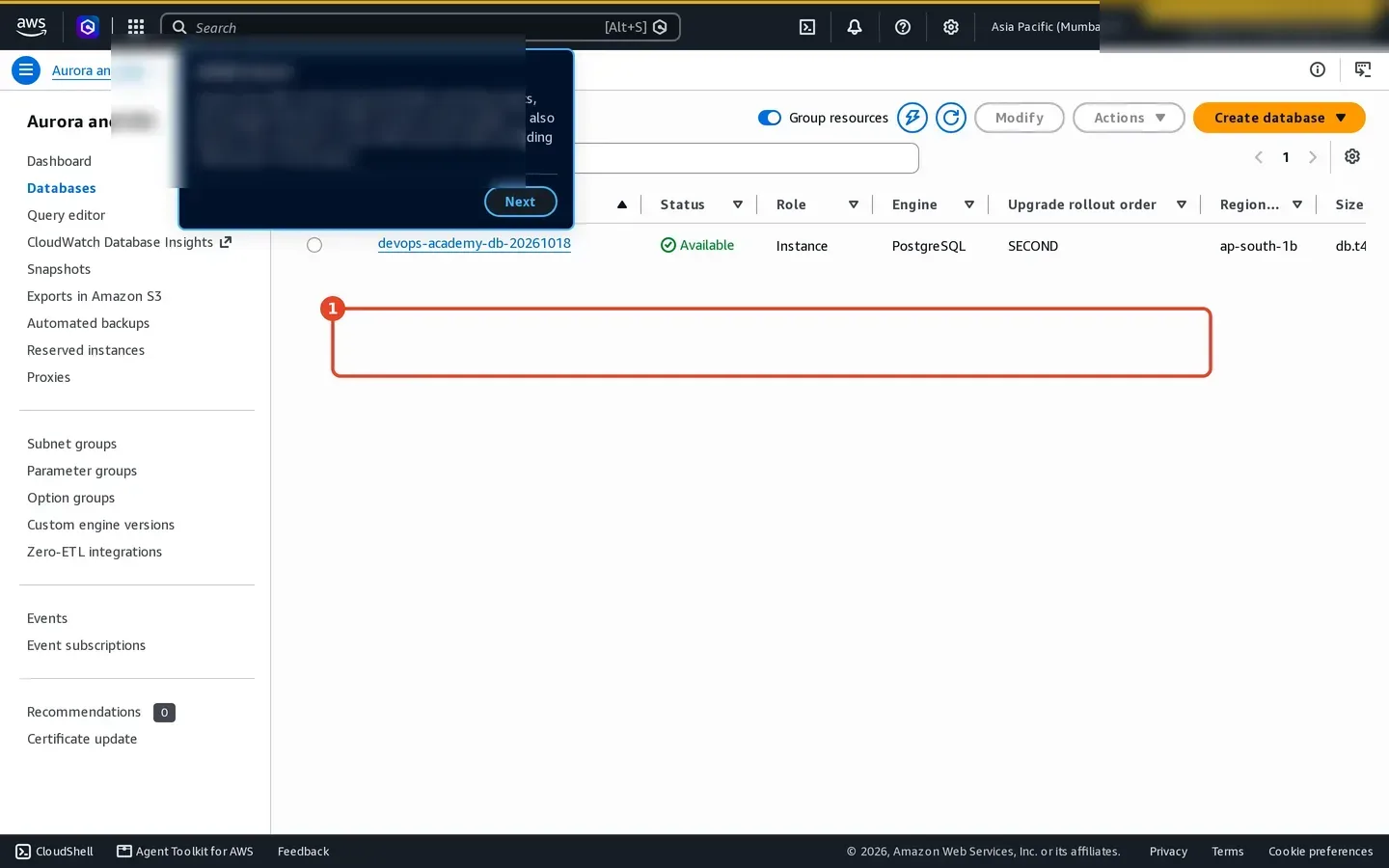Go to Snapshots in the sidebar
1389x868 pixels.
click(59, 269)
